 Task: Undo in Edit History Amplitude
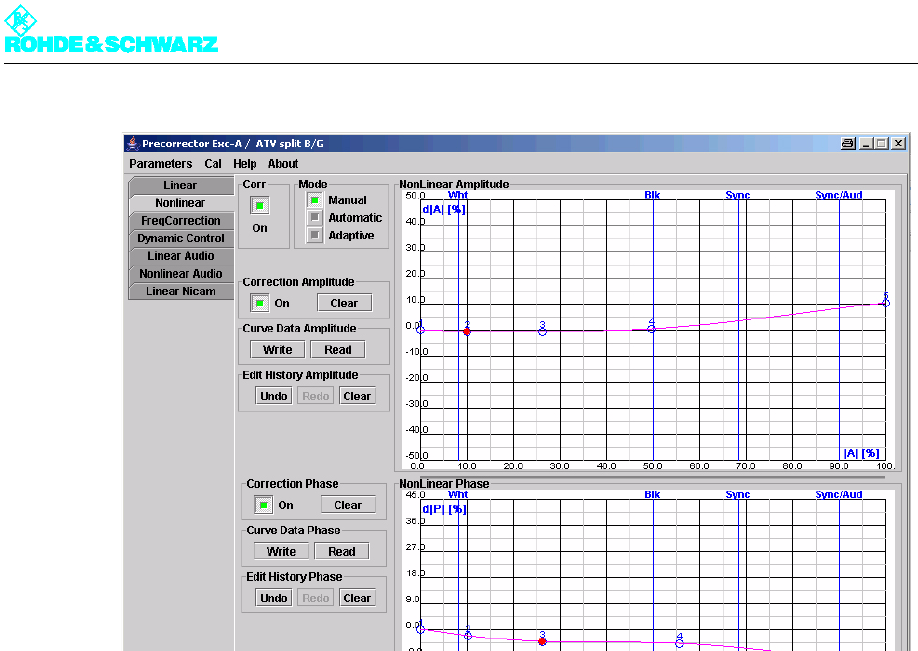(x=273, y=396)
